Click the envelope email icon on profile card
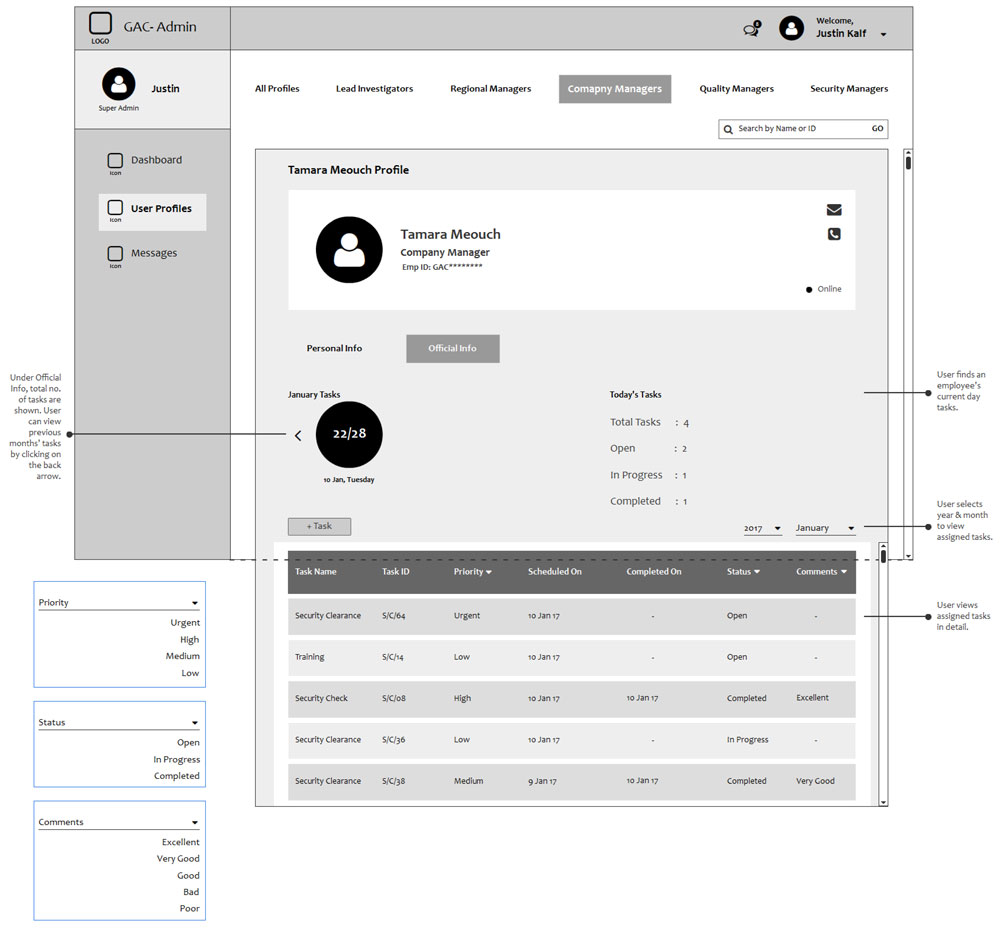 coord(834,210)
